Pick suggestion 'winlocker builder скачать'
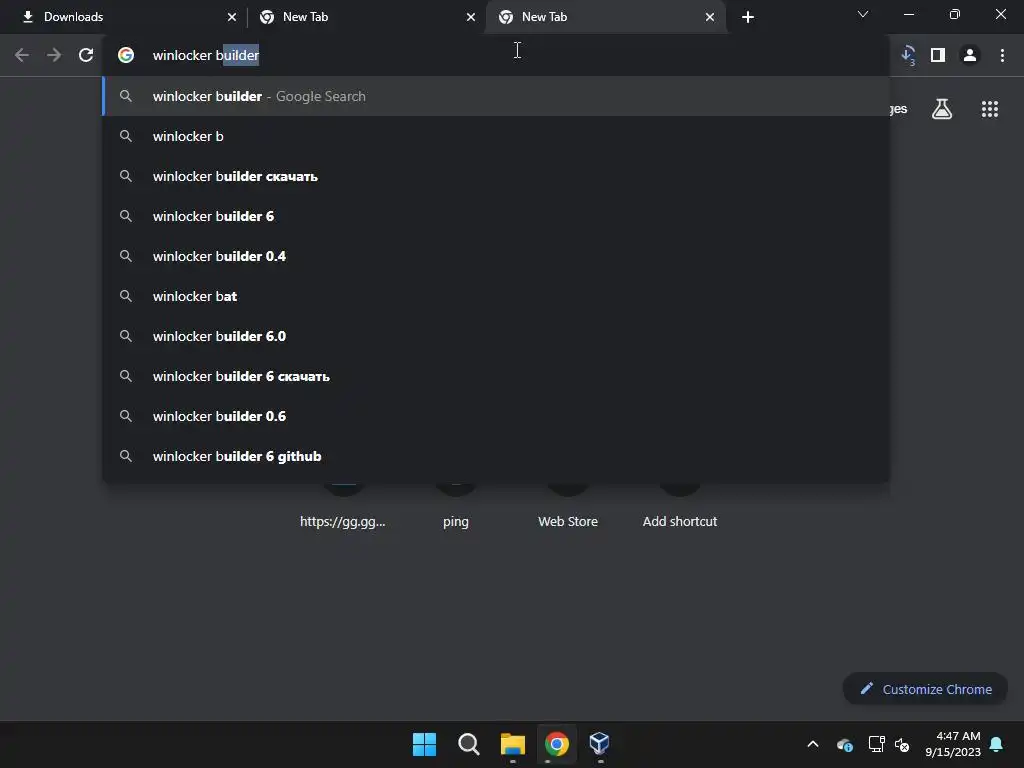Viewport: 1024px width, 768px height. coord(496,176)
